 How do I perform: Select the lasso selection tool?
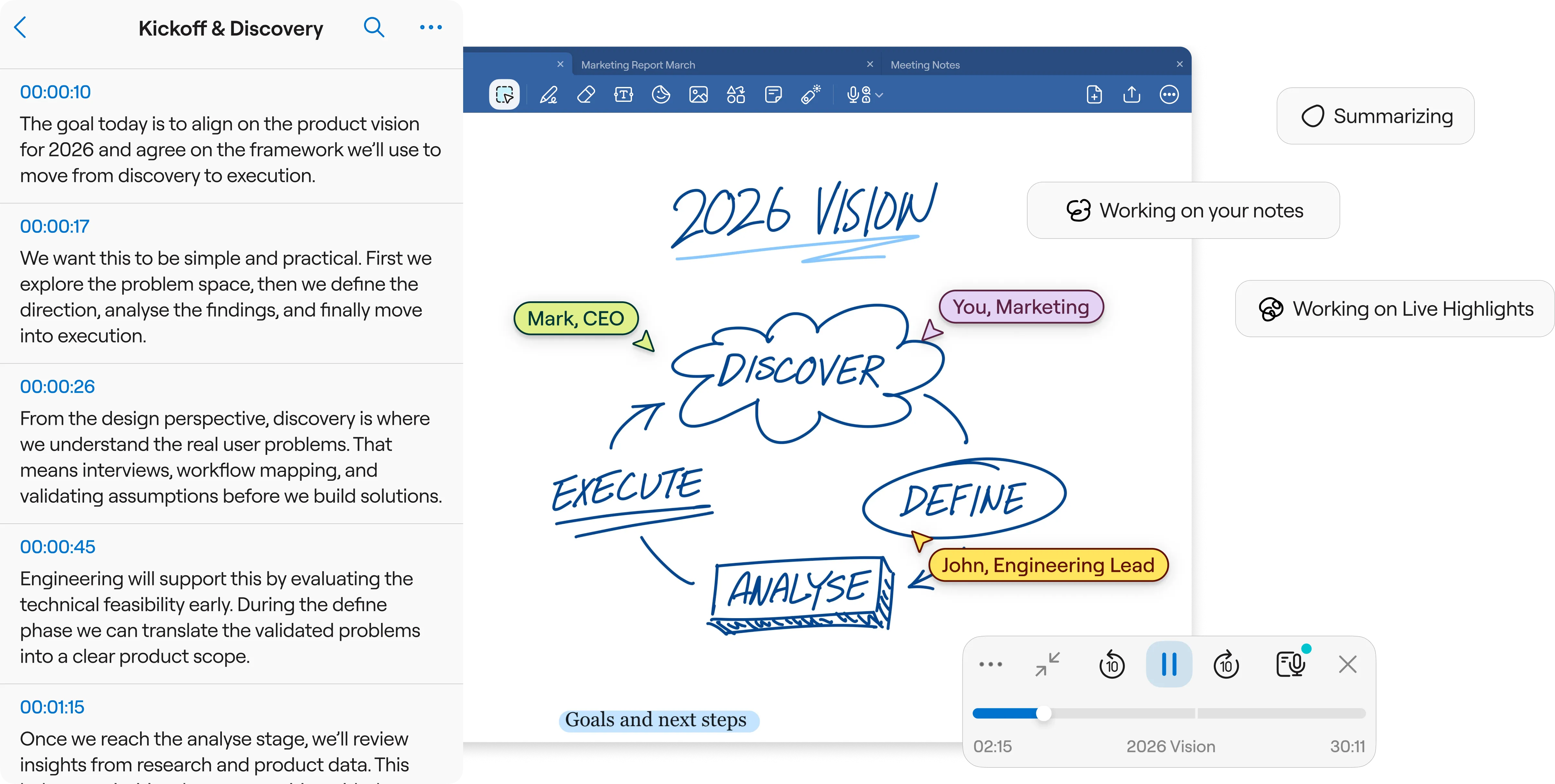[504, 95]
